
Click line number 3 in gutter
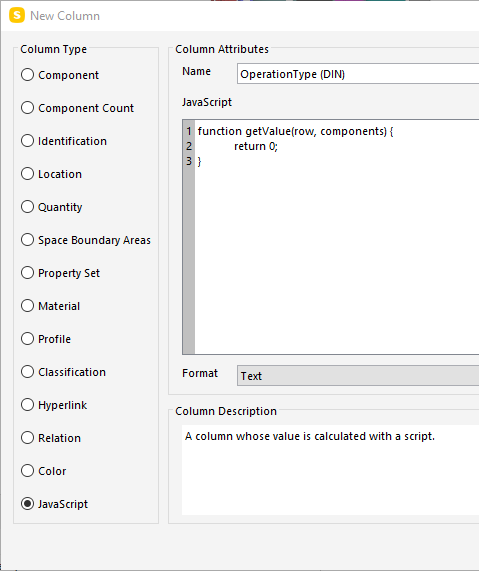click(189, 161)
